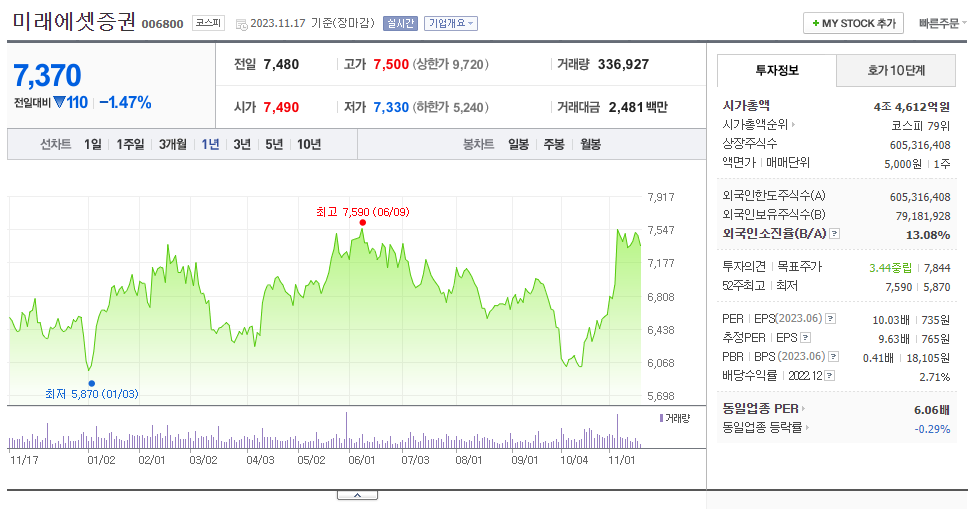
Task: Click help icon next to EPS(2023.06)
Action: pos(830,318)
